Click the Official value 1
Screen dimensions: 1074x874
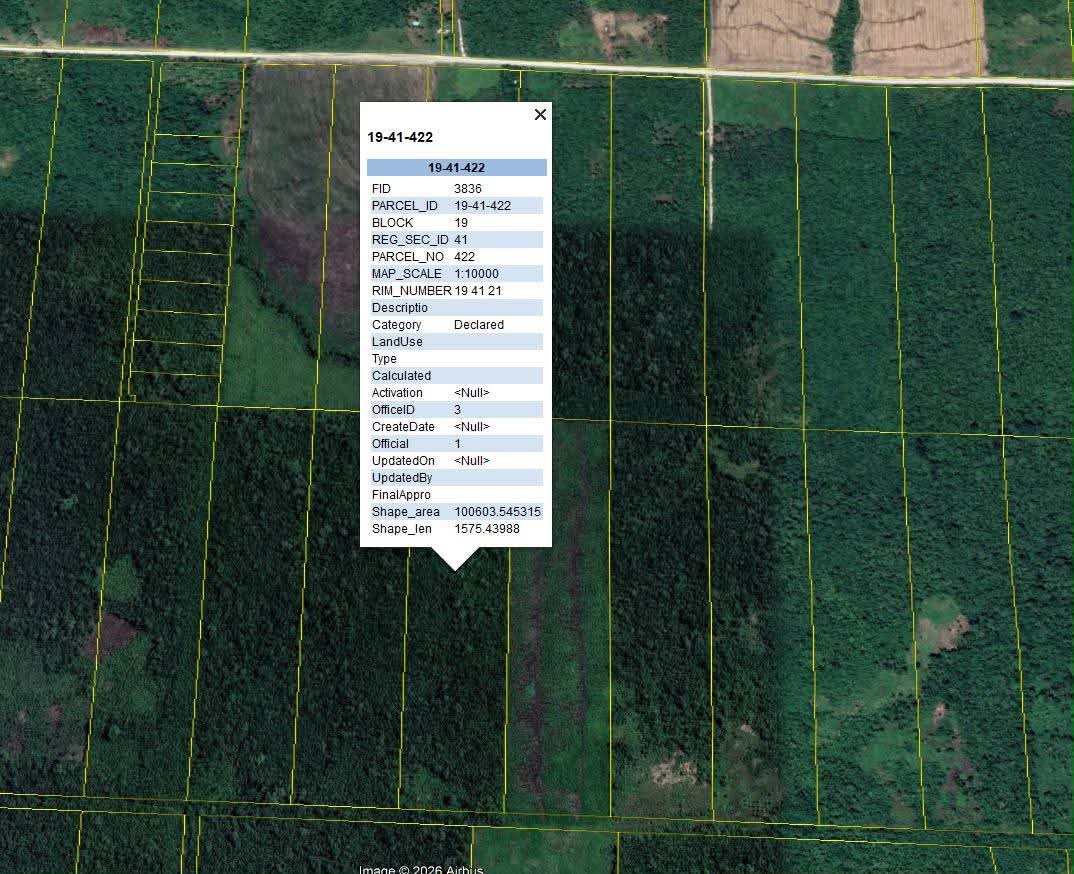[x=458, y=444]
